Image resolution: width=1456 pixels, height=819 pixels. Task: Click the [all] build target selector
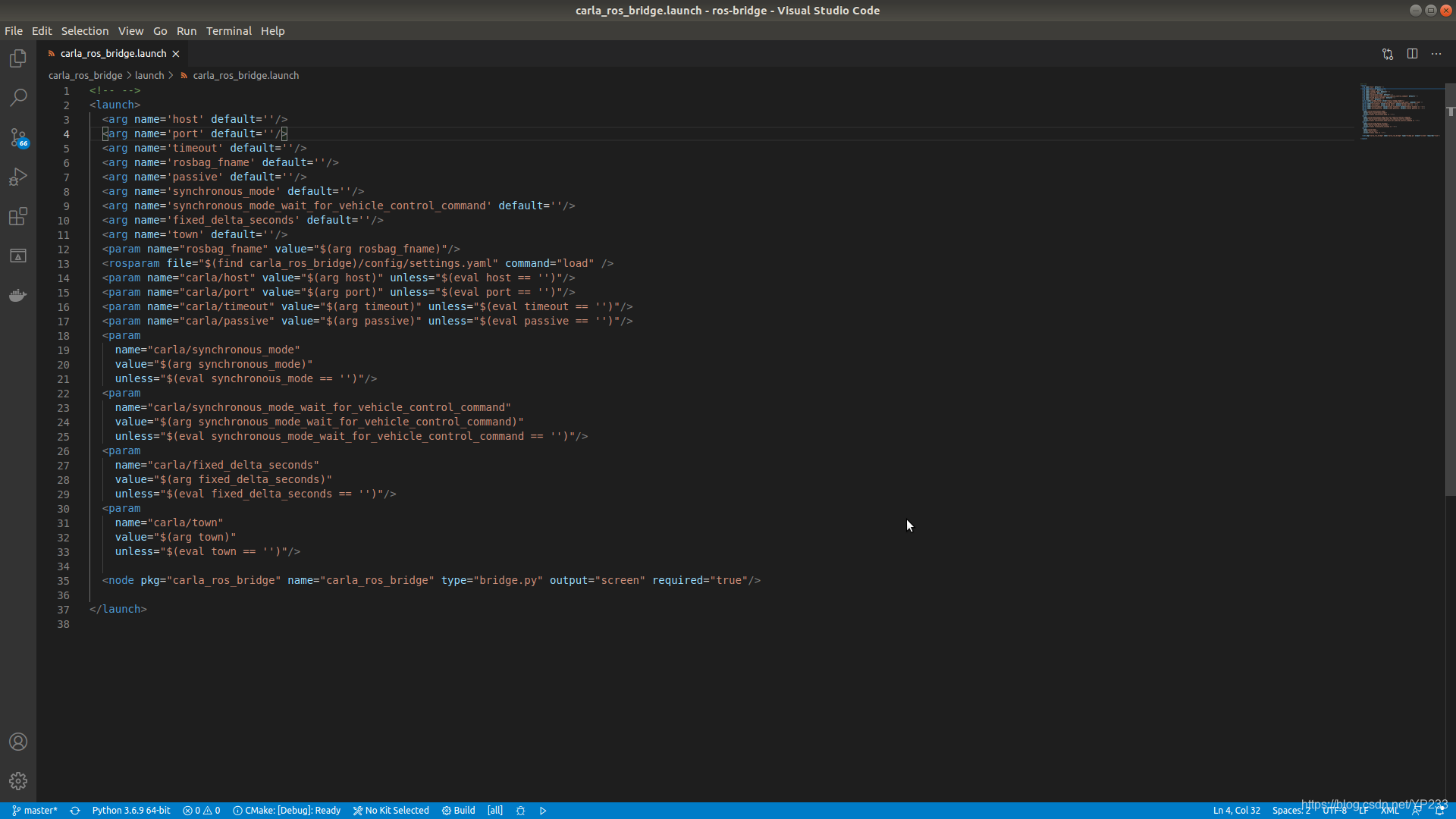coord(495,811)
